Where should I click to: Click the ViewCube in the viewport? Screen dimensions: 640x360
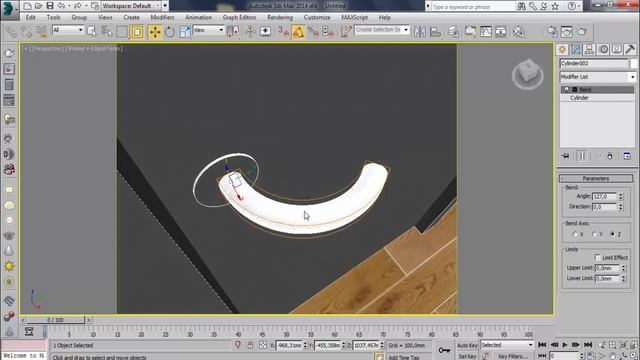click(x=527, y=74)
